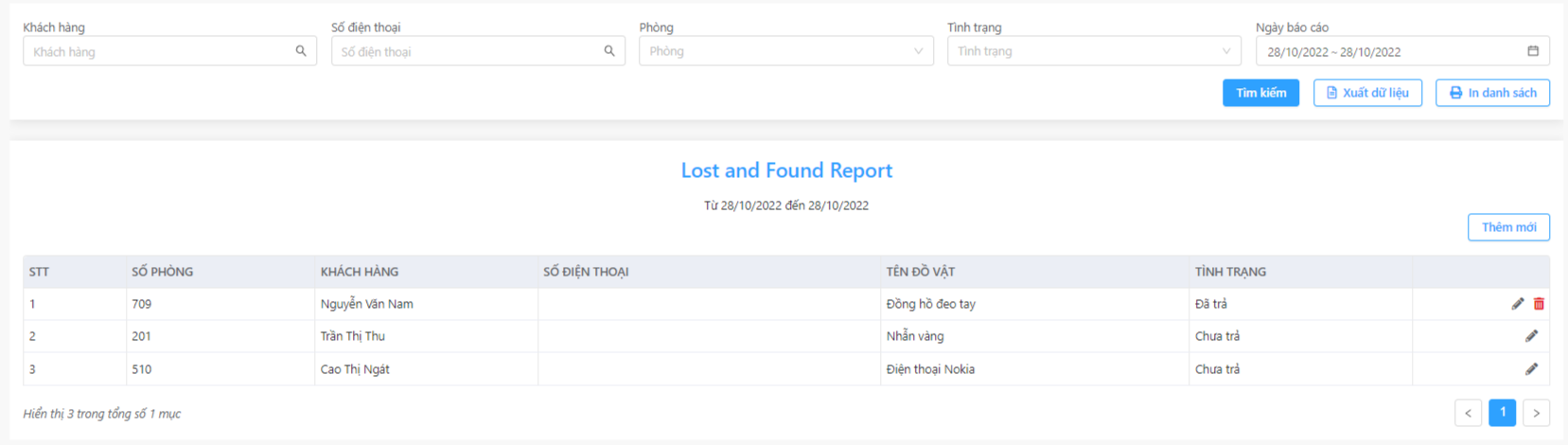Open the Ngày báo cáo date range picker
Viewport: 1568px width, 445px height.
point(1402,51)
